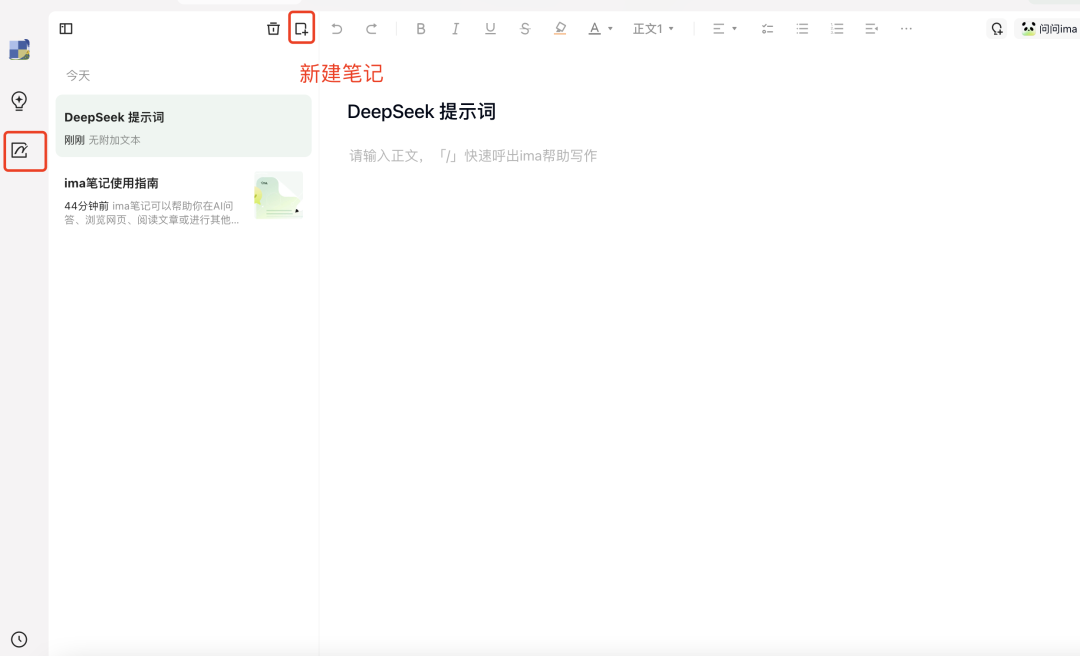Create a new note
Screen dimensions: 1080x656
302,29
